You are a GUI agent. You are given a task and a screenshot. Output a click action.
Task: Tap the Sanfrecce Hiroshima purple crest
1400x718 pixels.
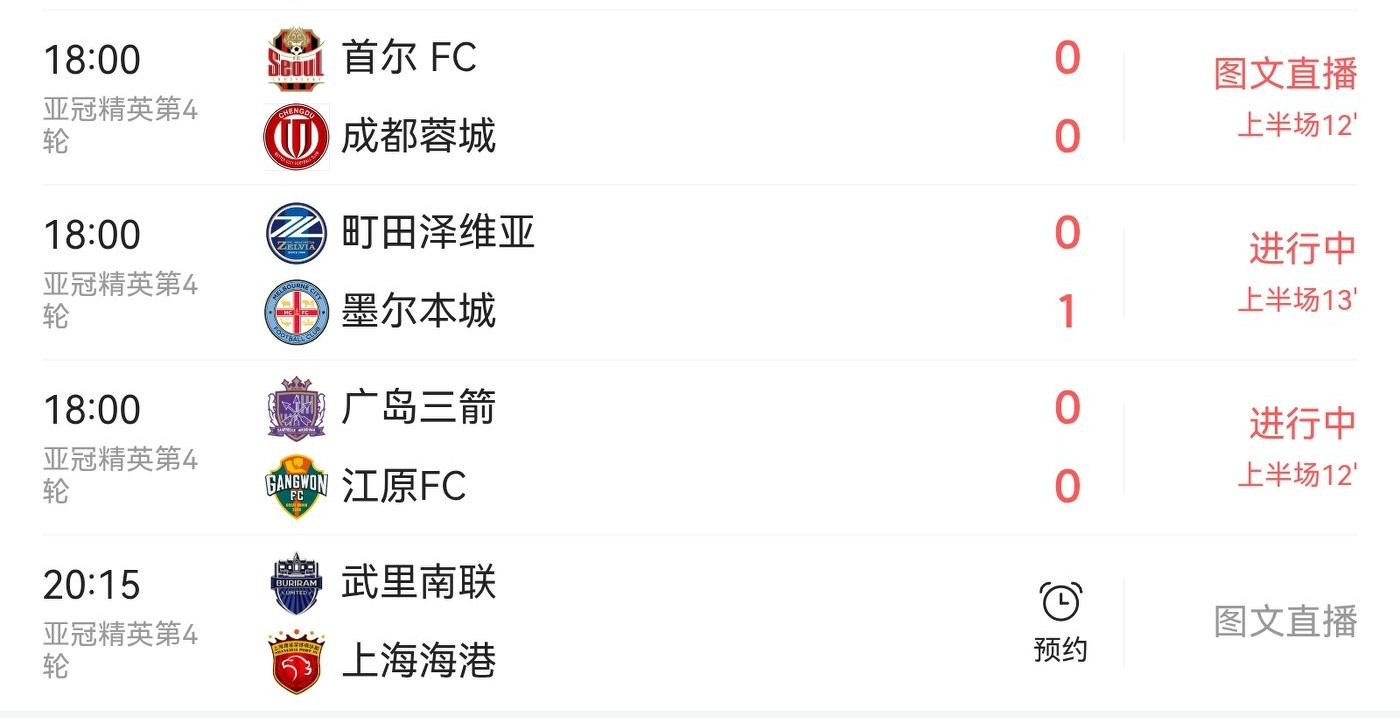point(296,408)
